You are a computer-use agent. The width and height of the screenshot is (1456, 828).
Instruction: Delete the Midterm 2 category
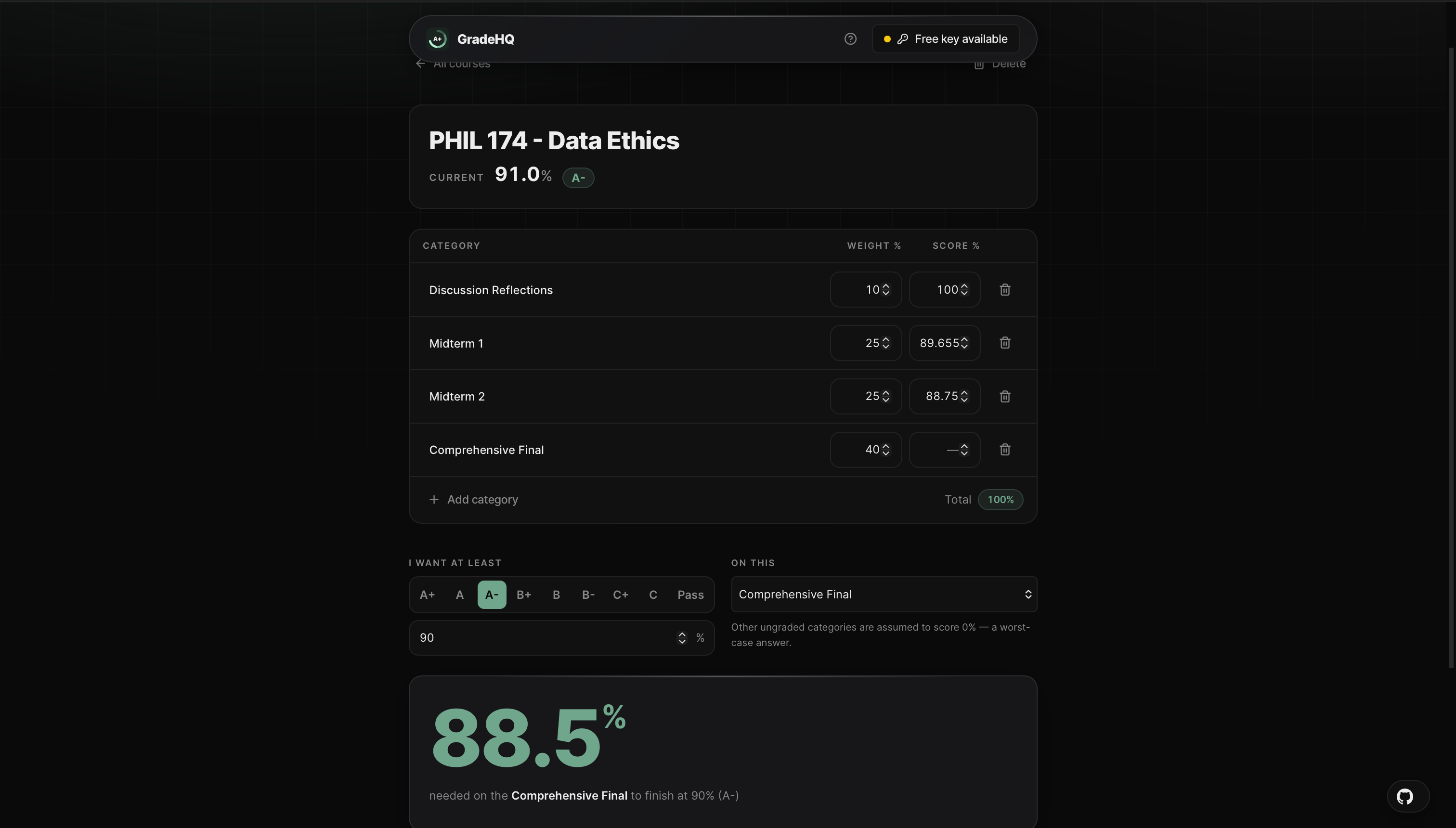point(1005,396)
